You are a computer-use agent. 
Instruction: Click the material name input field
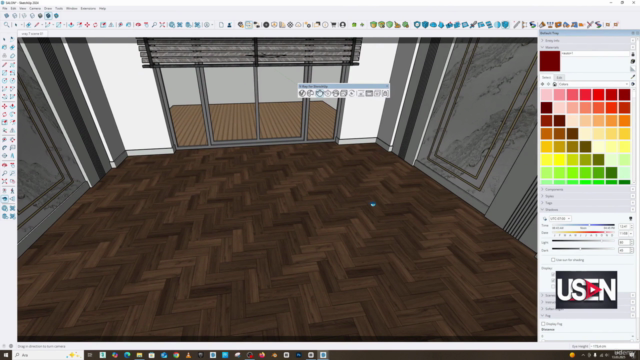595,53
